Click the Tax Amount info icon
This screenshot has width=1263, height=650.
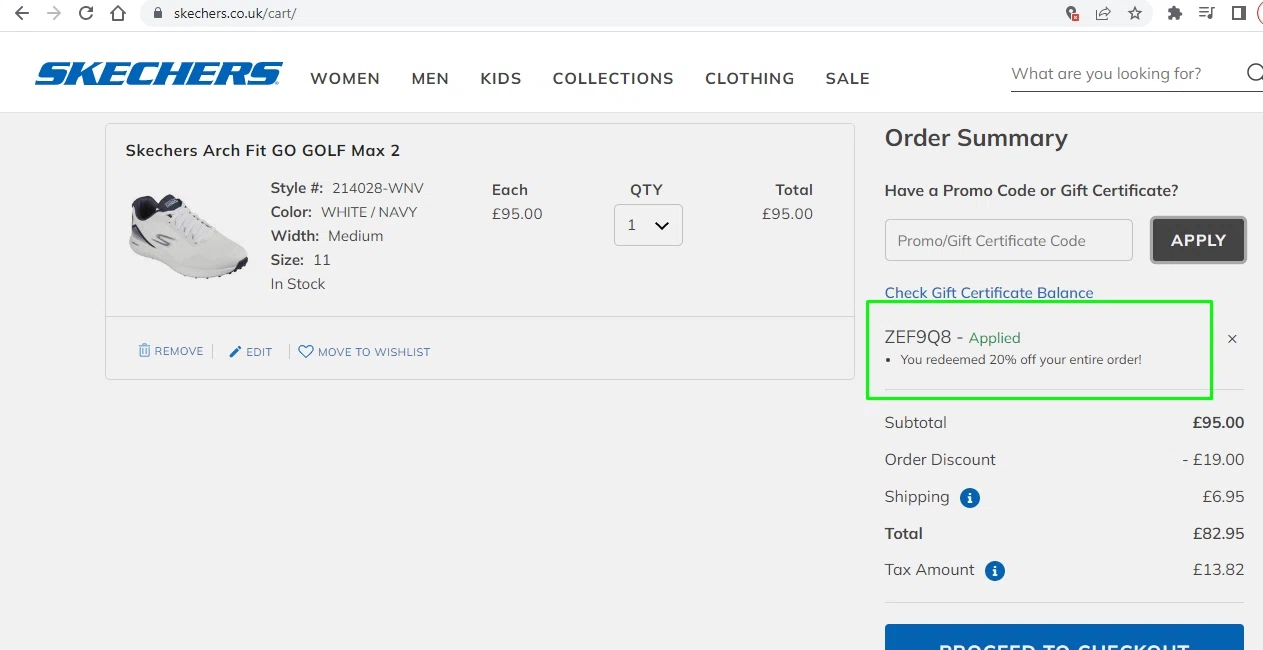(x=994, y=571)
